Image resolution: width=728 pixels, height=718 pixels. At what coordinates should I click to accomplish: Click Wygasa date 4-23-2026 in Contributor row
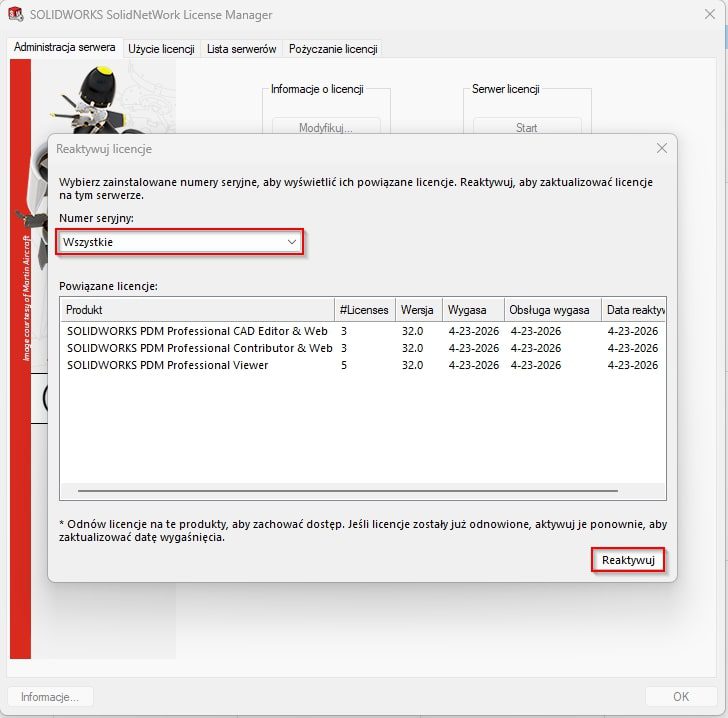tap(474, 348)
